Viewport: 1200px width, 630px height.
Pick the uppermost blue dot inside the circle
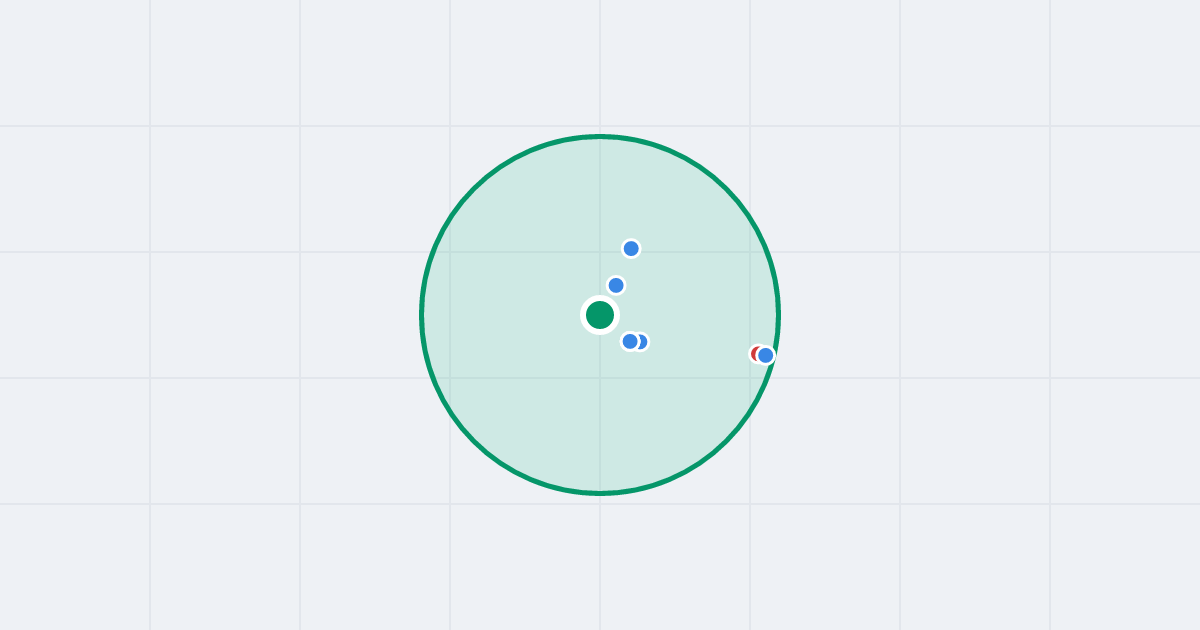click(631, 248)
